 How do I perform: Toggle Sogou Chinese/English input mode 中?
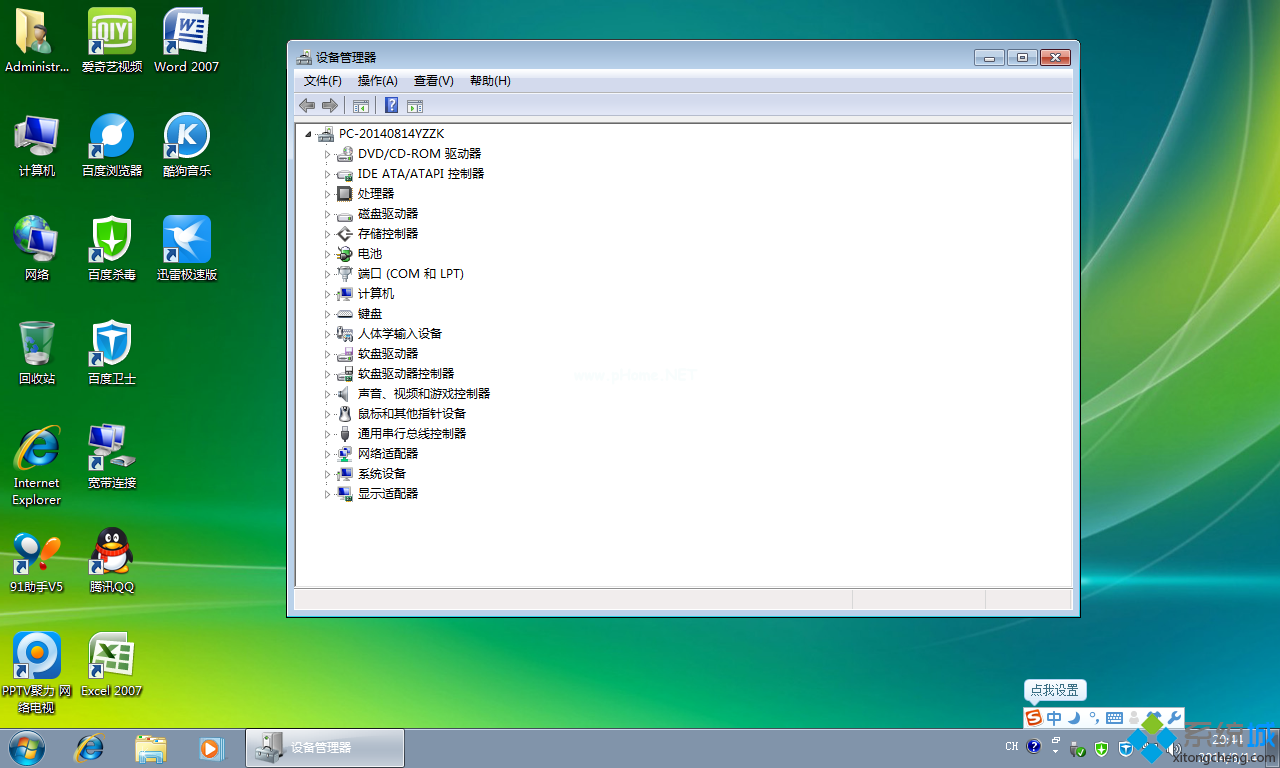coord(1055,718)
